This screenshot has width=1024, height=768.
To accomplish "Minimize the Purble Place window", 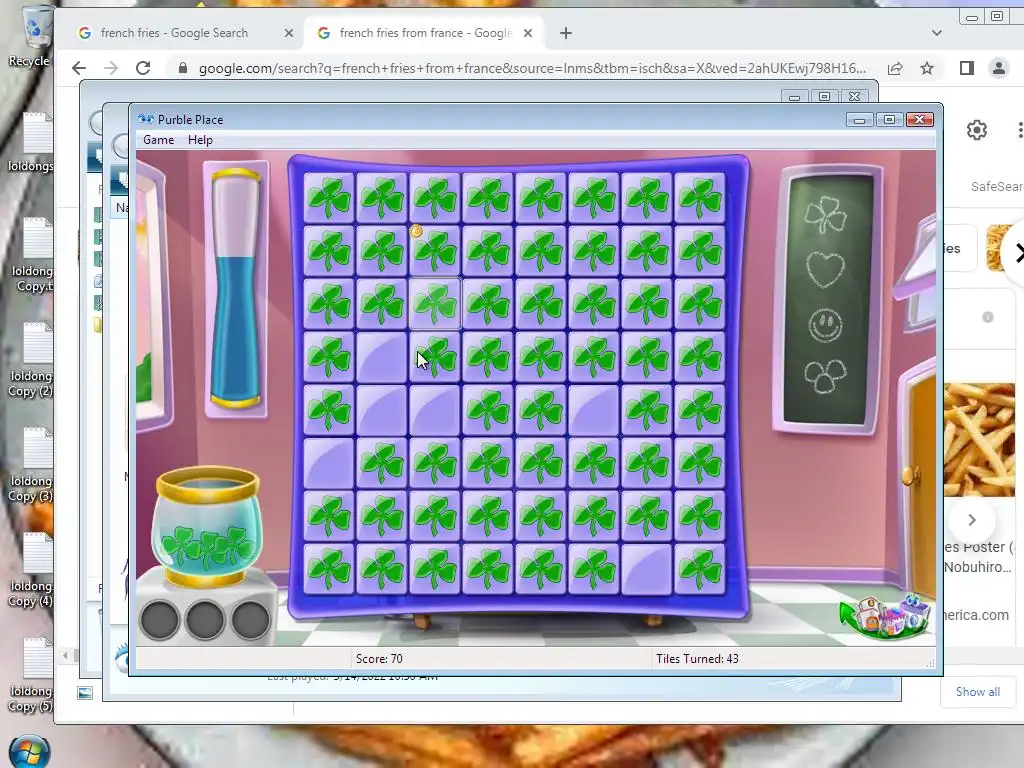I will [x=859, y=120].
